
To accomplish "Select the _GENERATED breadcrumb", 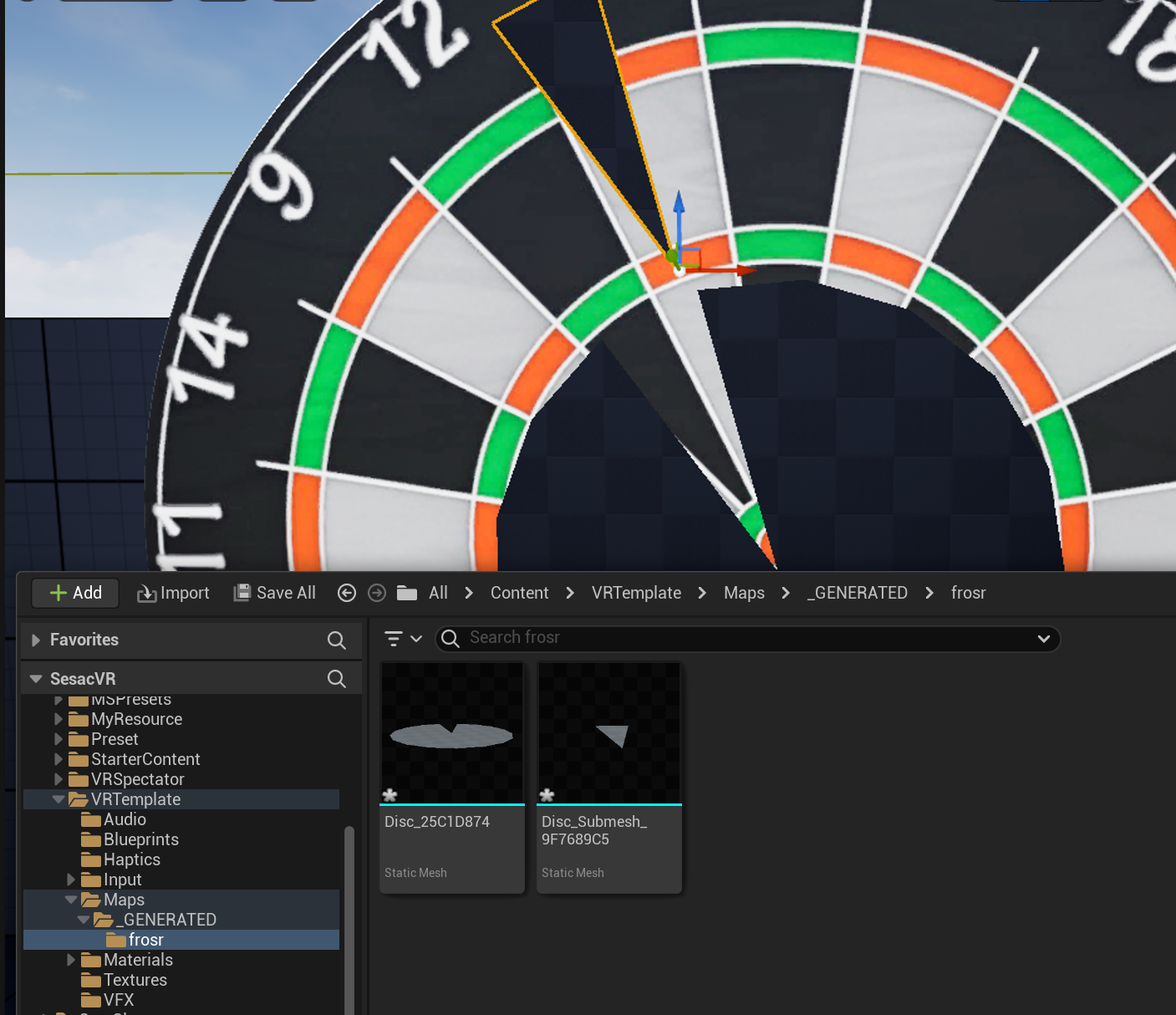I will point(857,593).
